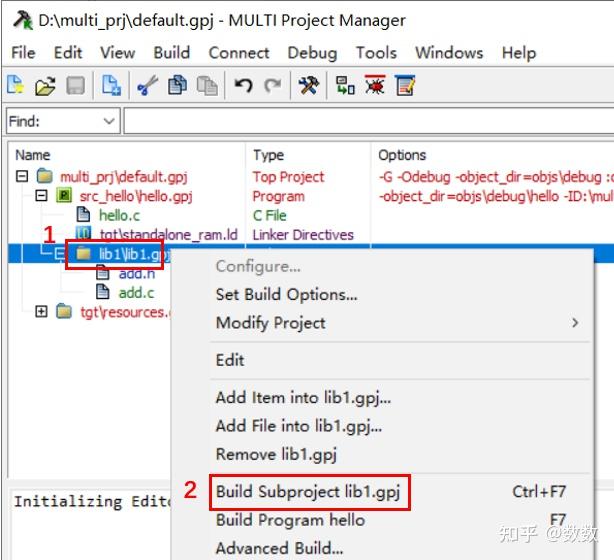Click the hello.c file icon
The width and height of the screenshot is (614, 560).
point(83,215)
